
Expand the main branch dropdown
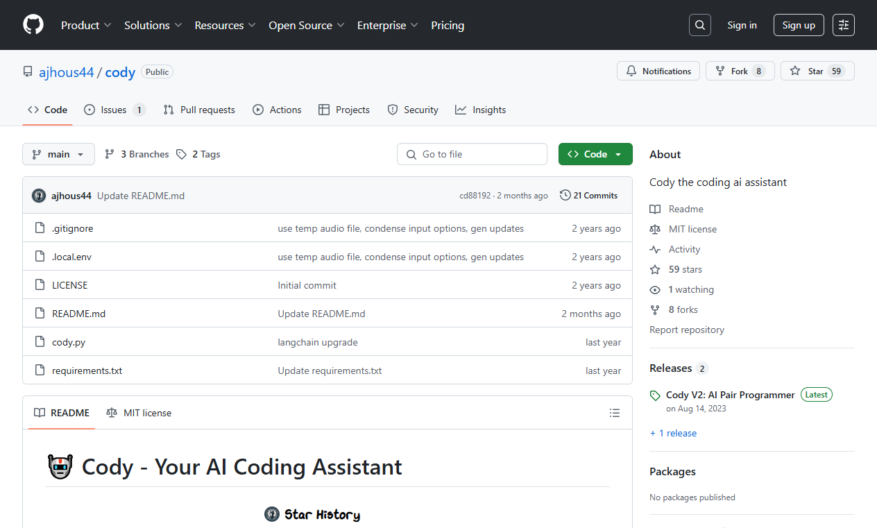(58, 154)
